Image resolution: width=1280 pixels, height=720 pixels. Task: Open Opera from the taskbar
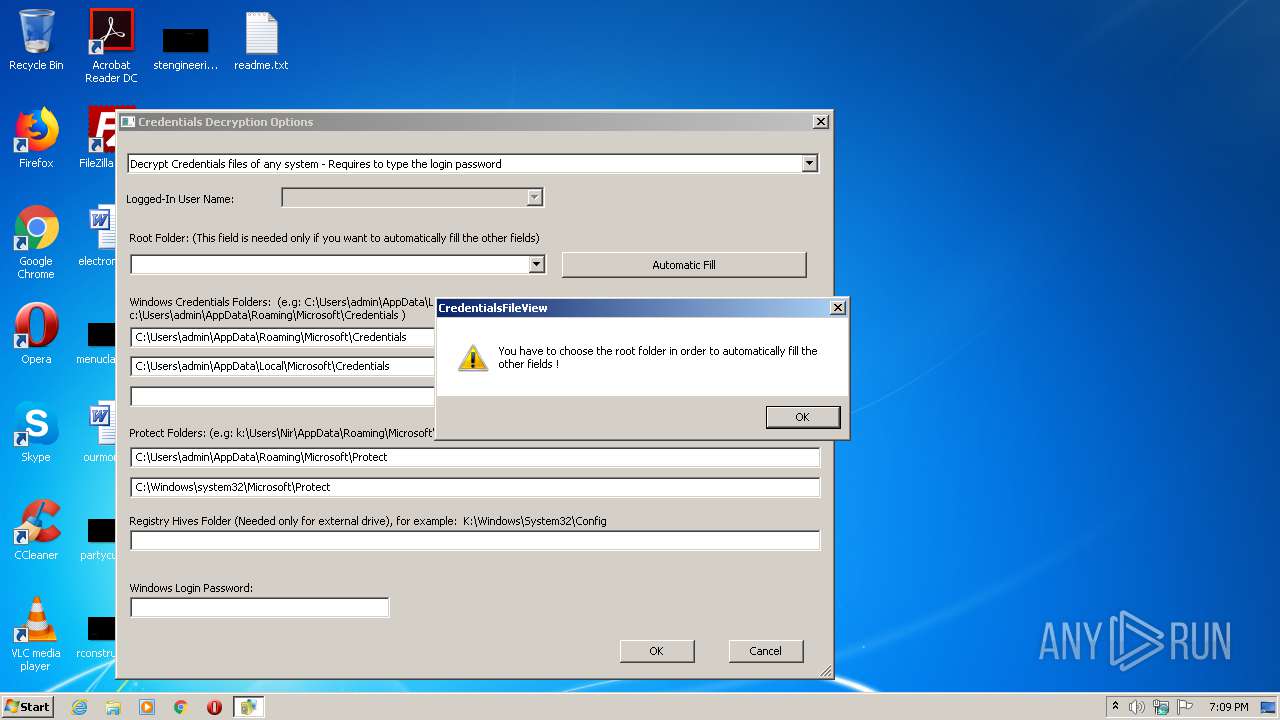coord(214,707)
